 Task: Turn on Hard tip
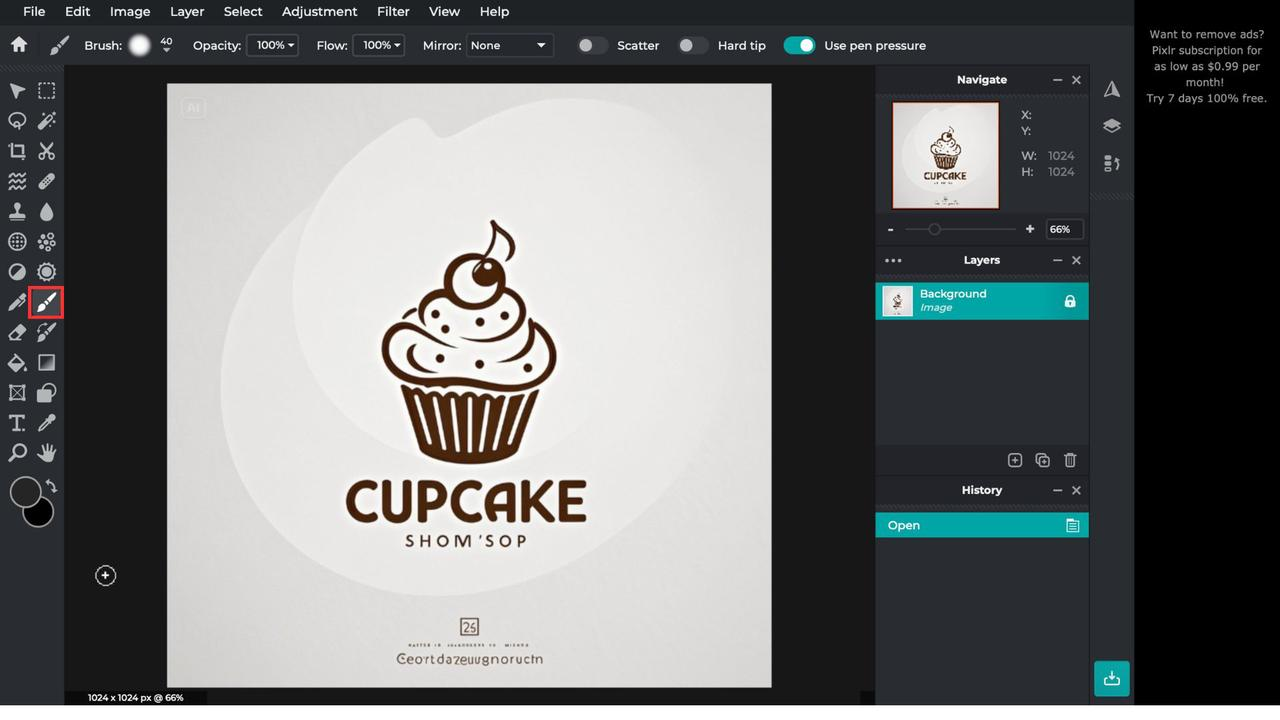point(692,45)
